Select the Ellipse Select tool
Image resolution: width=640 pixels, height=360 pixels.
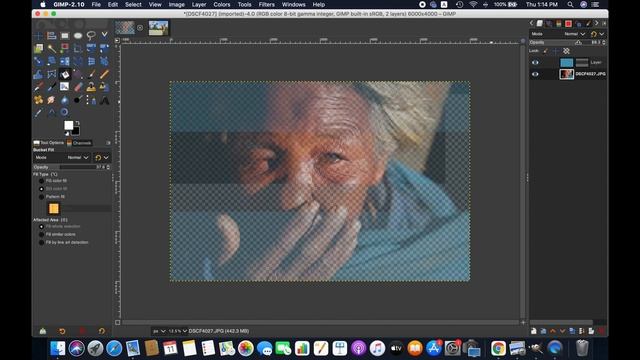[78, 36]
